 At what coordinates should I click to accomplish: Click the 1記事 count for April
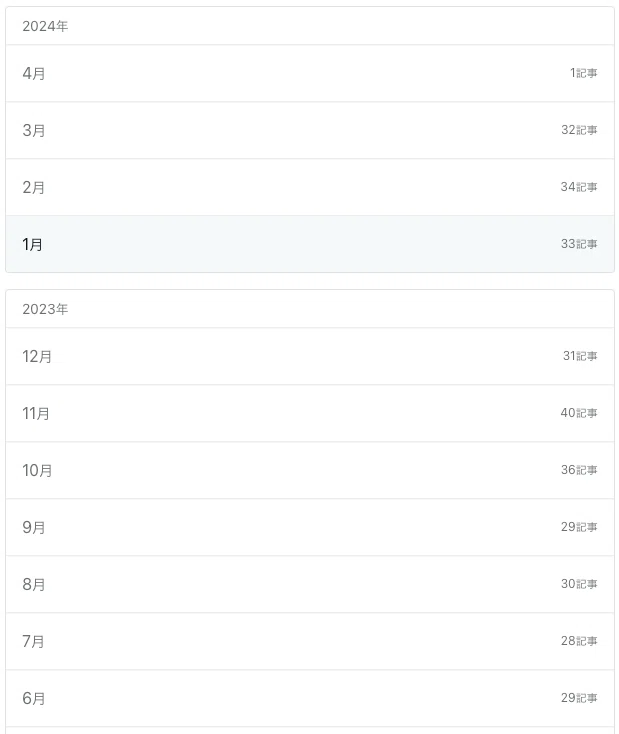583,73
